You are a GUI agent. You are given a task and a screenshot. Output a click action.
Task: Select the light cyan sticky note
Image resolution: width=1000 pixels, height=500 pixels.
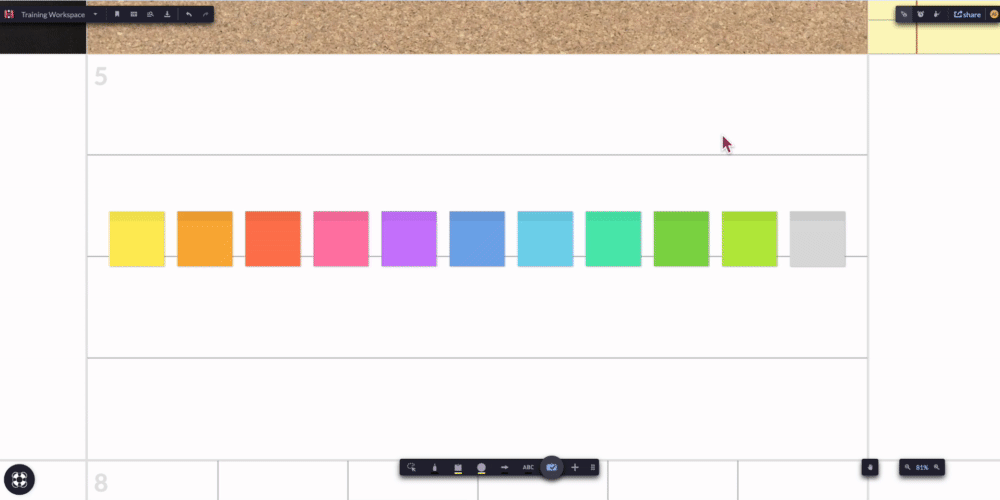click(545, 239)
